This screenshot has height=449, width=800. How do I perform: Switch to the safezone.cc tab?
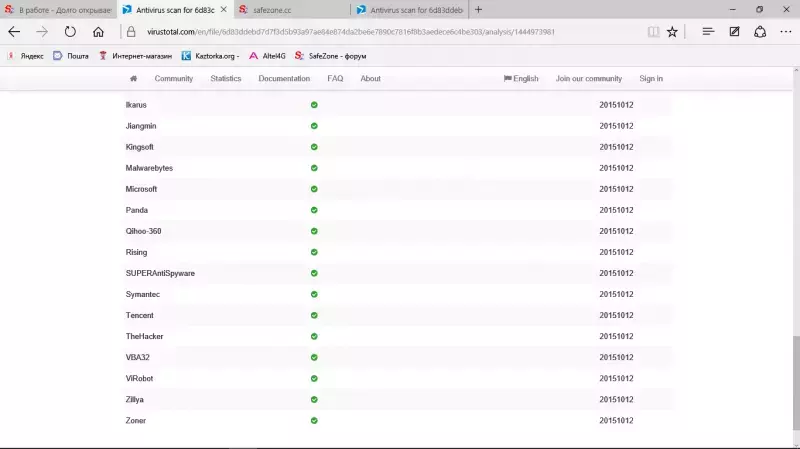(x=292, y=10)
